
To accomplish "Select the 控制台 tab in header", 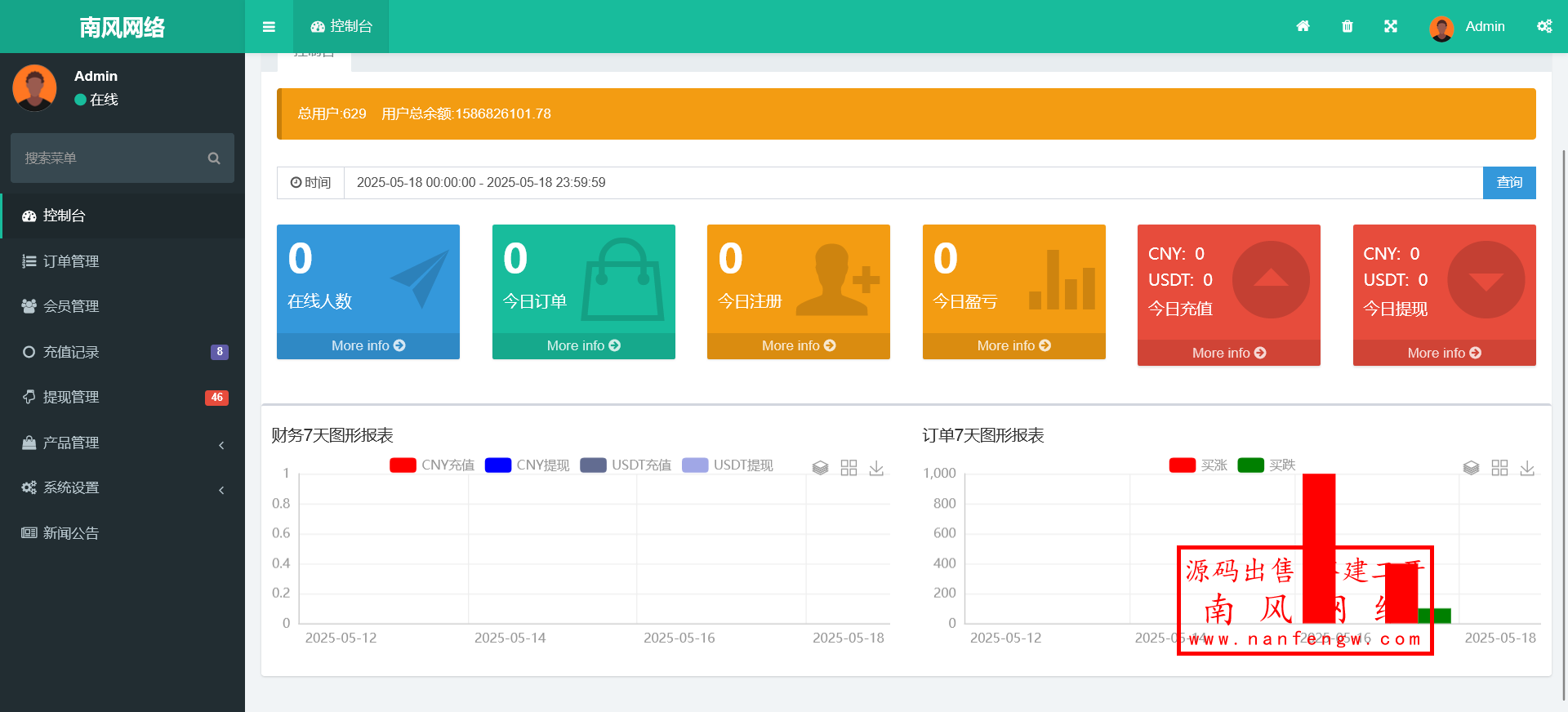I will 341,27.
